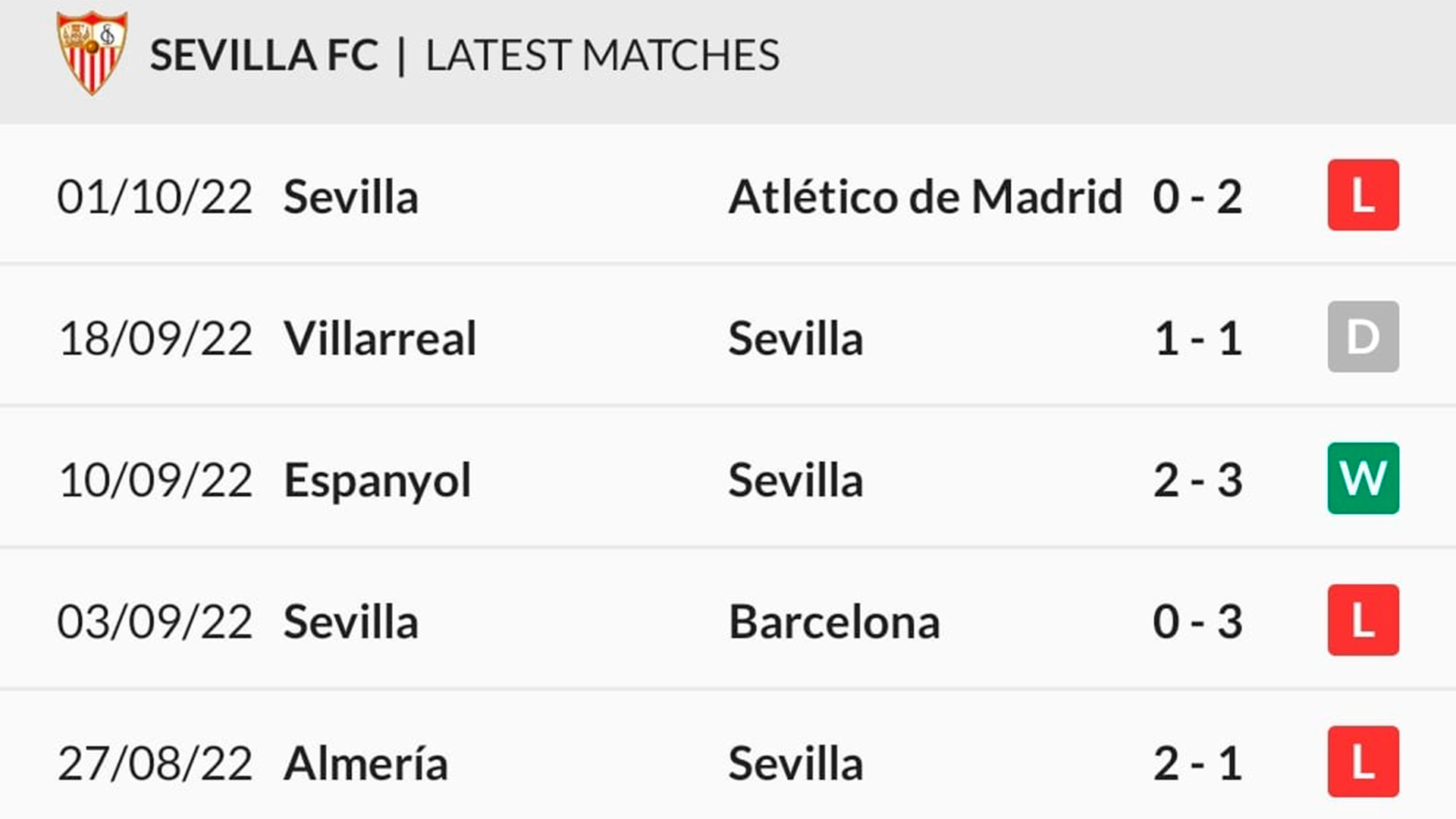
Task: Click the 1 - 1 score result
Action: pyautogui.click(x=1197, y=339)
